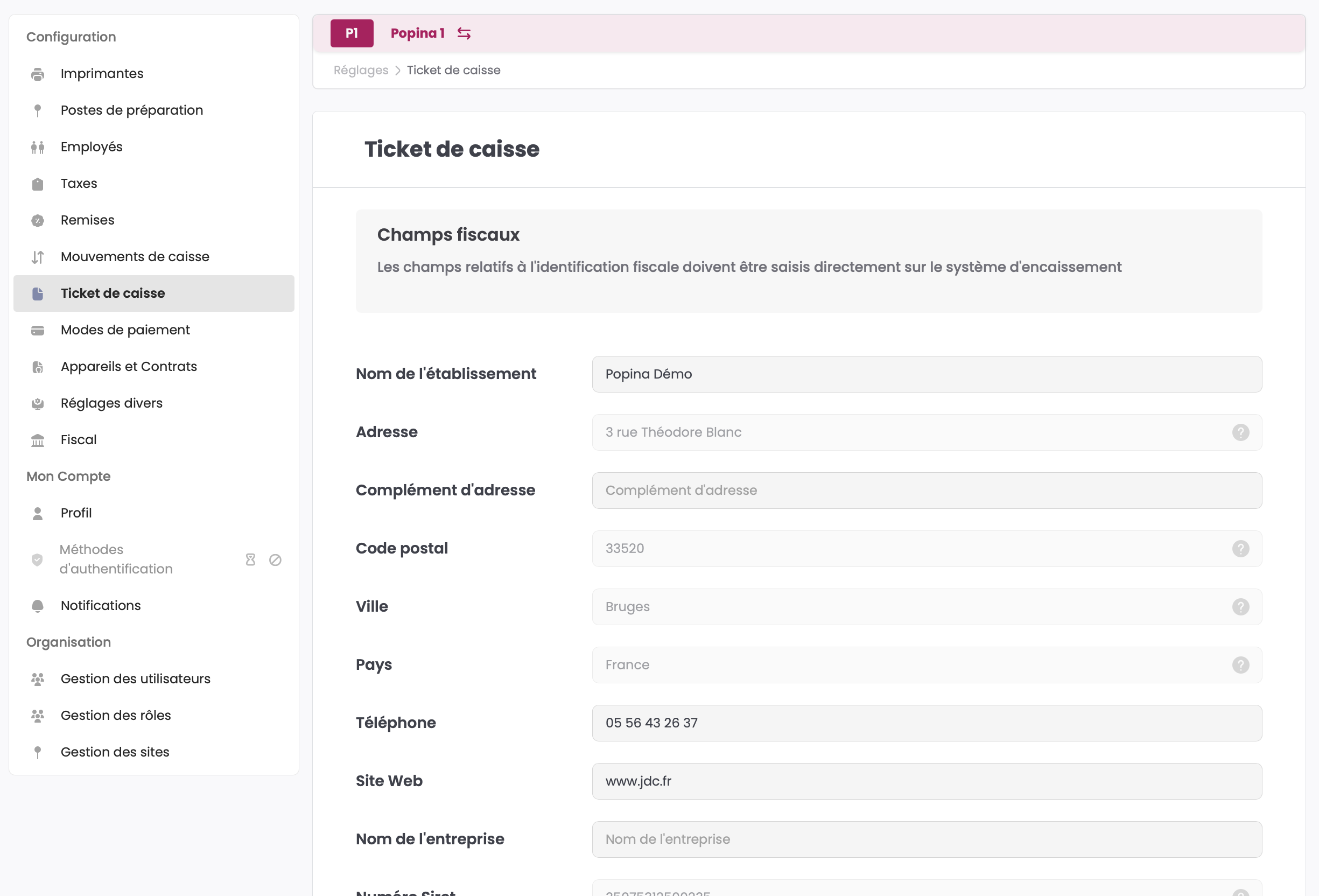This screenshot has width=1319, height=896.
Task: Click the P1 site badge
Action: 352,33
